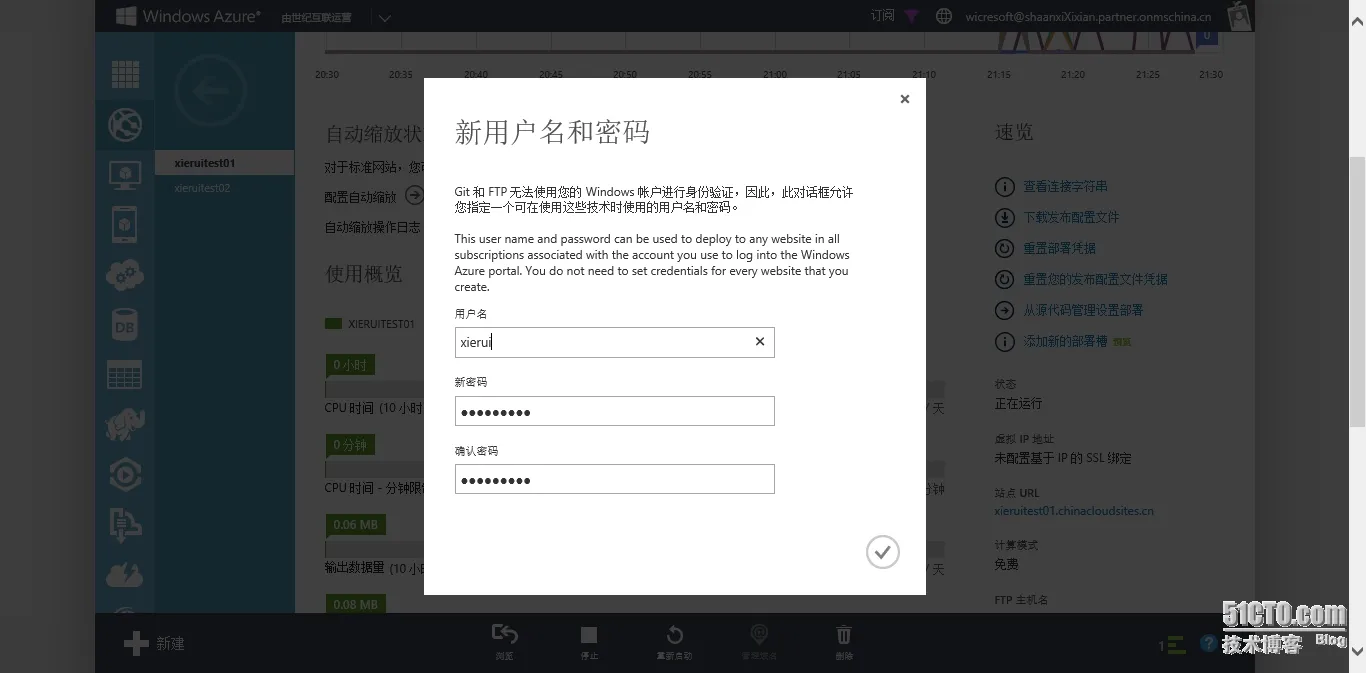The width and height of the screenshot is (1366, 673).
Task: Open the wicresoft account menu
Action: pos(1088,16)
